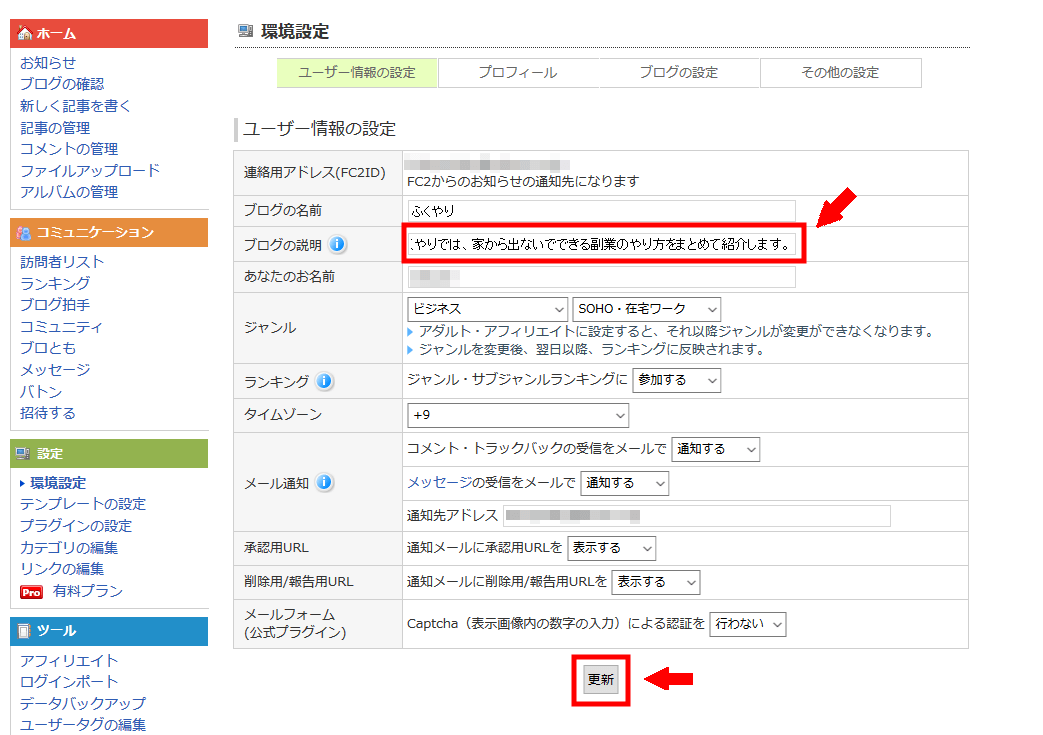Image resolution: width=1043 pixels, height=735 pixels.
Task: Switch to the ブログの設定 tab
Action: [679, 73]
